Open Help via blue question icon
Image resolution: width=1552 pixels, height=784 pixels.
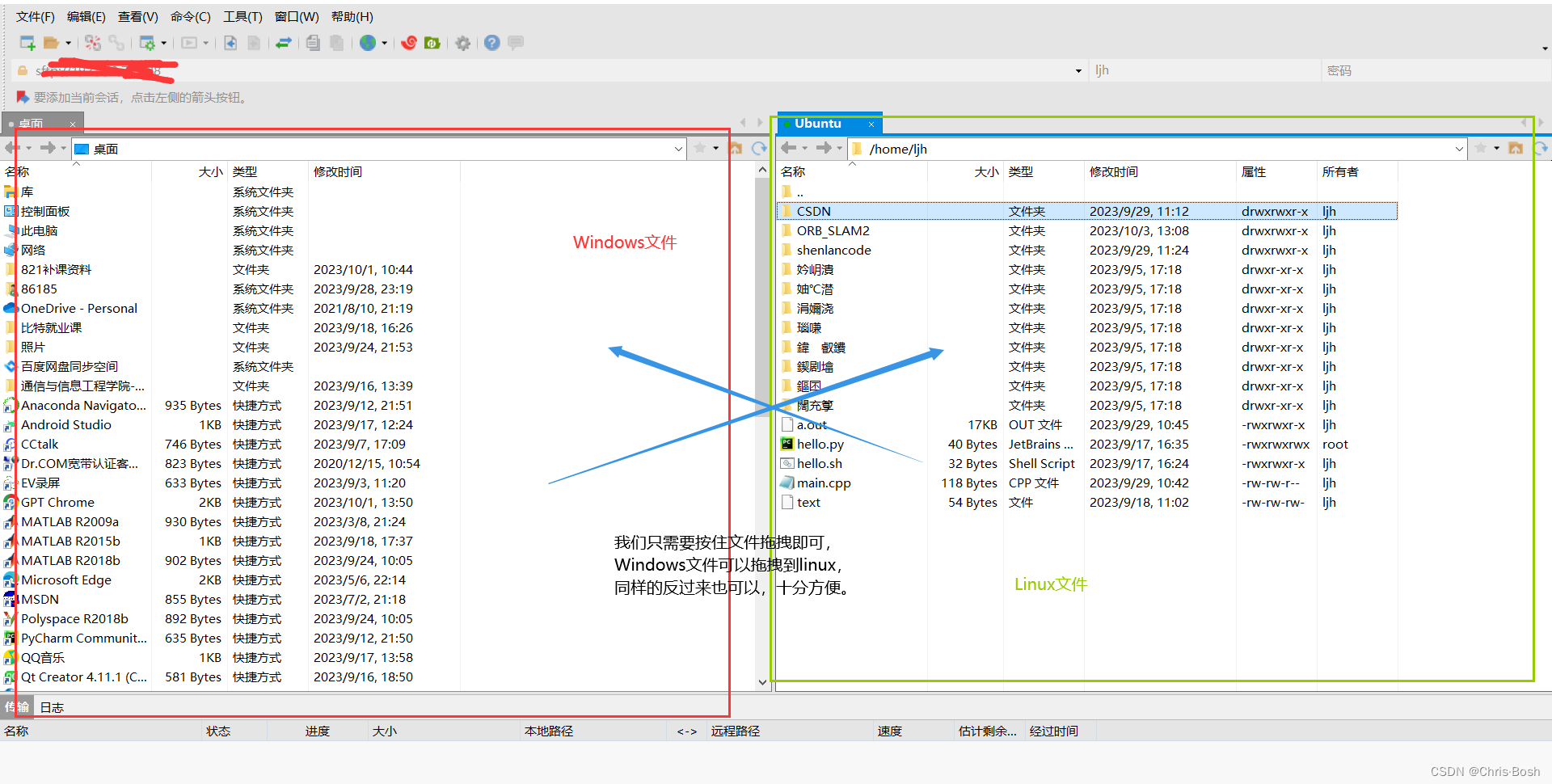[x=492, y=43]
